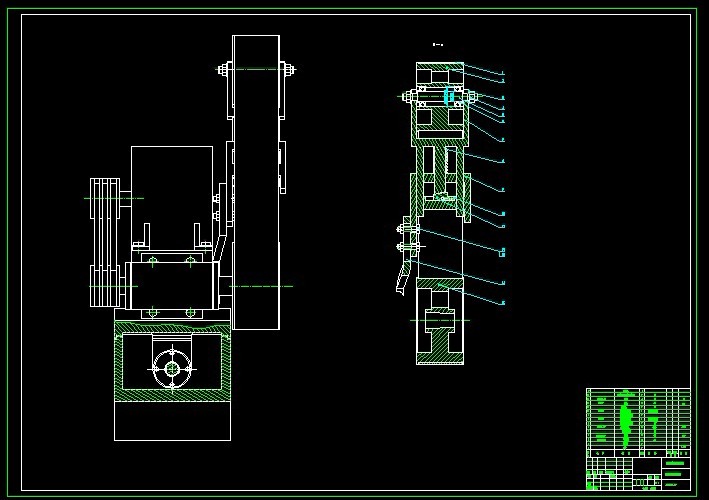
Task: Pick the lower pulley hub in section view
Action: click(x=439, y=320)
